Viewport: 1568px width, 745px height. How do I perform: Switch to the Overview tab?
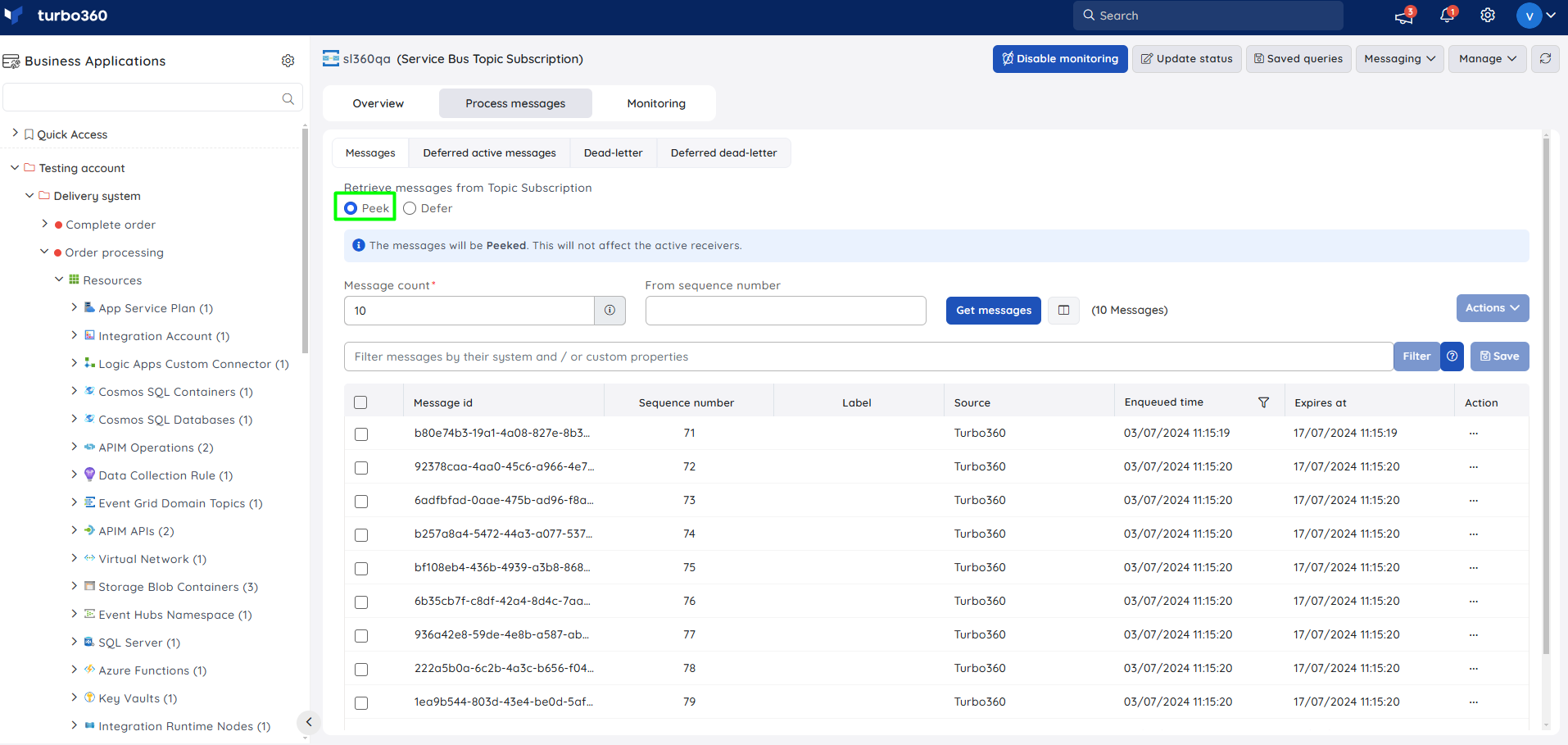[x=378, y=103]
